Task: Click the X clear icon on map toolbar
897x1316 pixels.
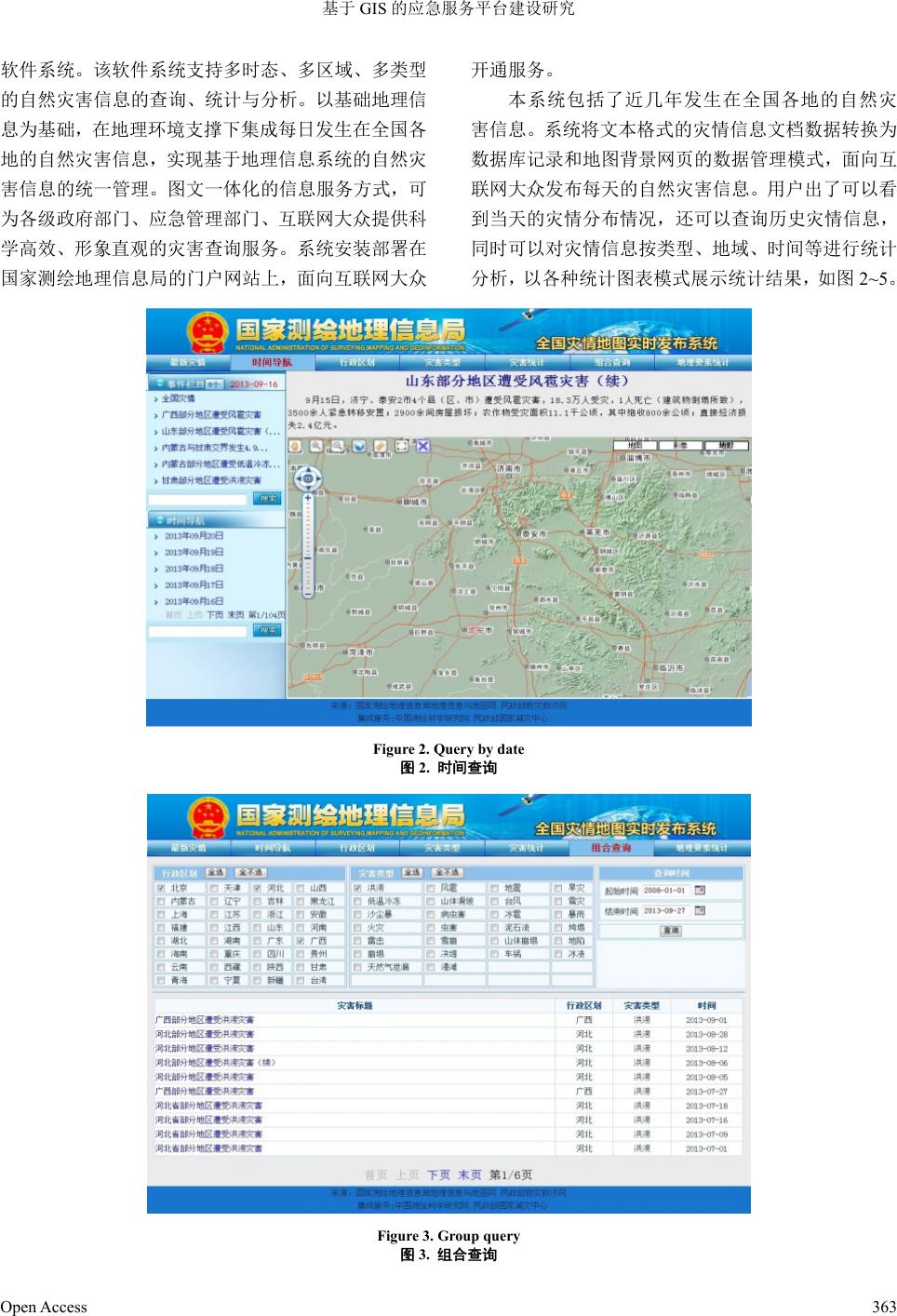Action: [422, 447]
